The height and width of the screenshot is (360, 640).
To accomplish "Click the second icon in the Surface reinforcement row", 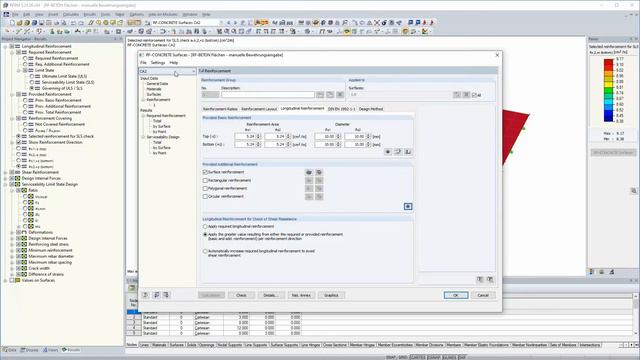I will tap(319, 172).
